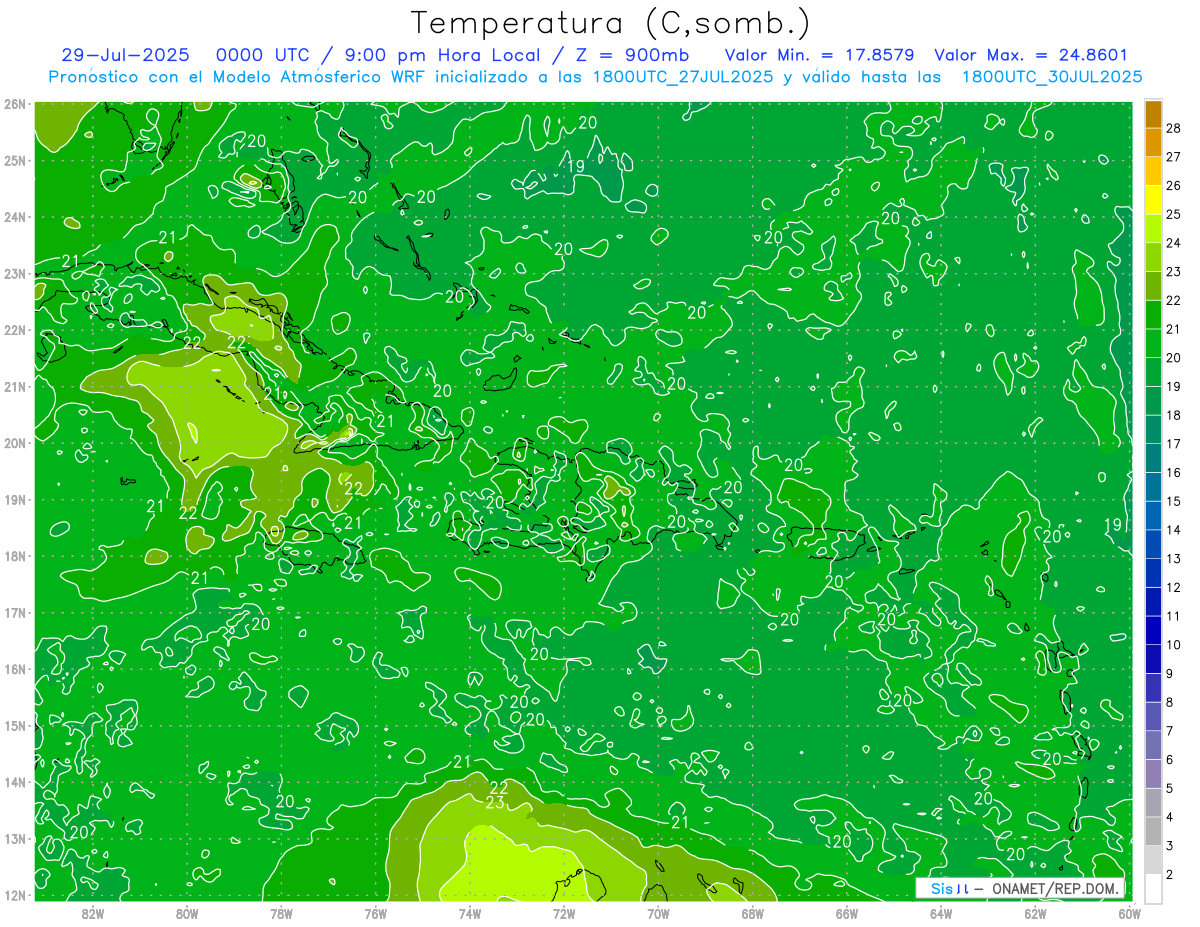Click the longitude label '60W'

point(1129,913)
